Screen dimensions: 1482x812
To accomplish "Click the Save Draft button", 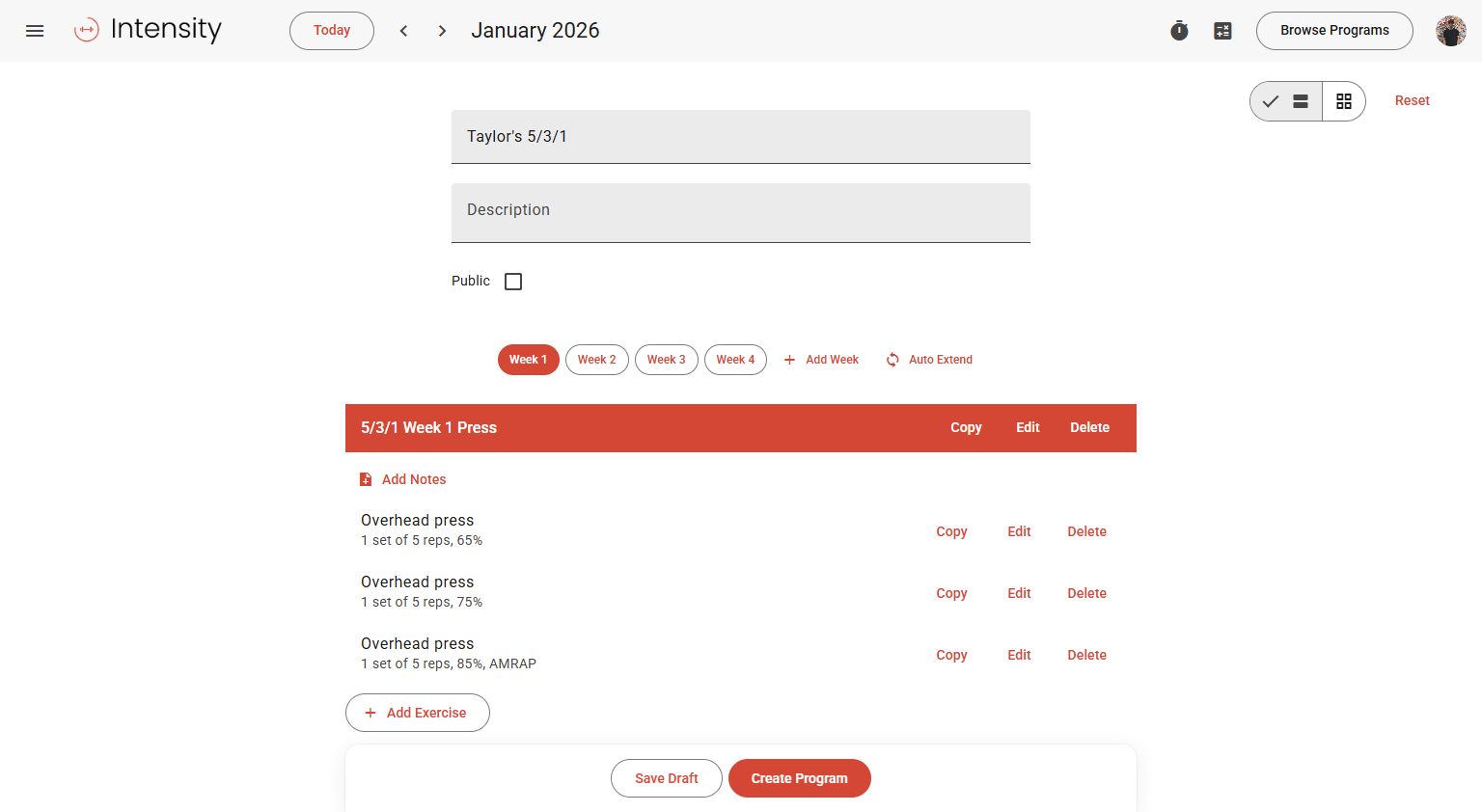I will [x=666, y=778].
